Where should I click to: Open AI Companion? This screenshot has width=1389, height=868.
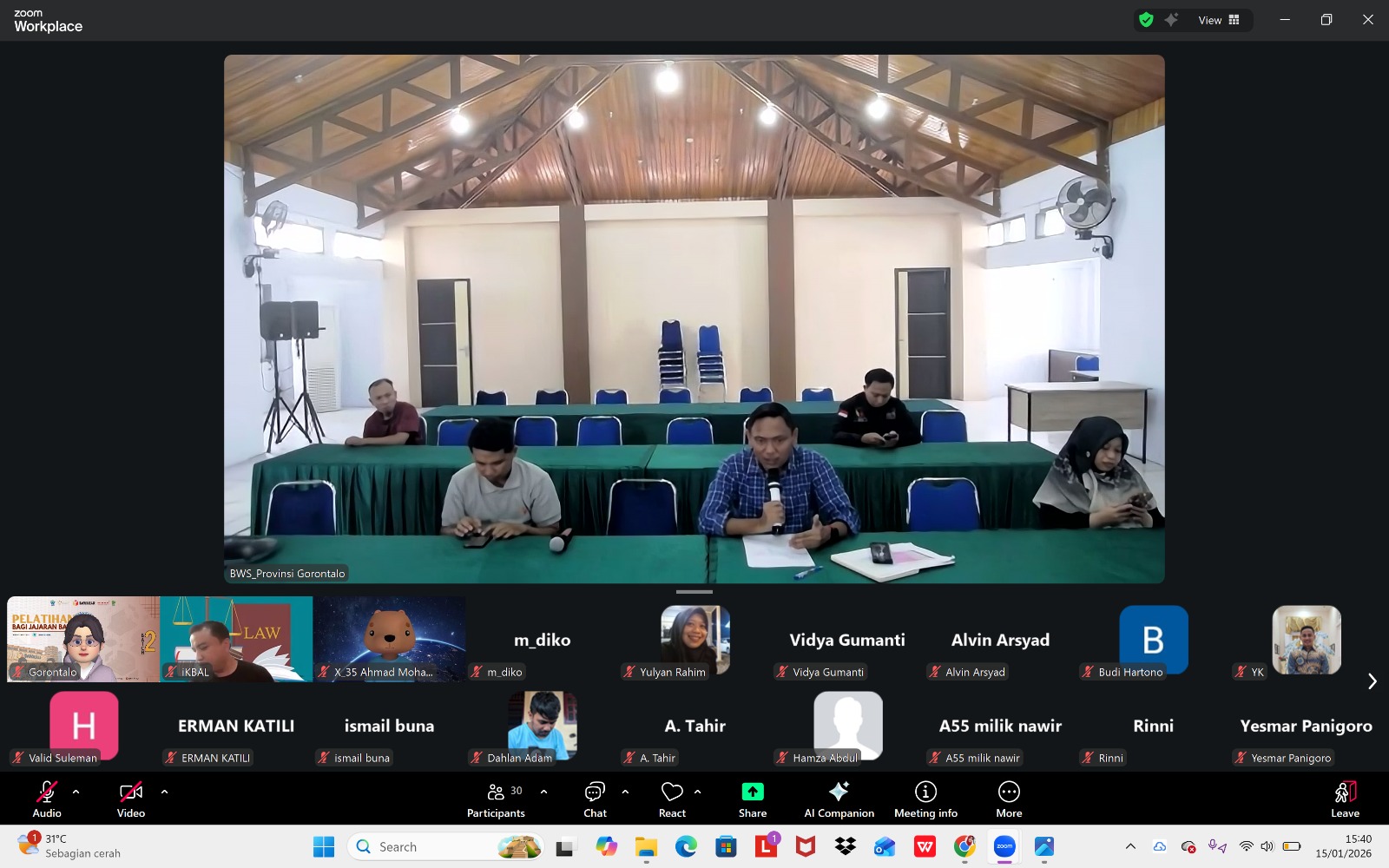839,799
